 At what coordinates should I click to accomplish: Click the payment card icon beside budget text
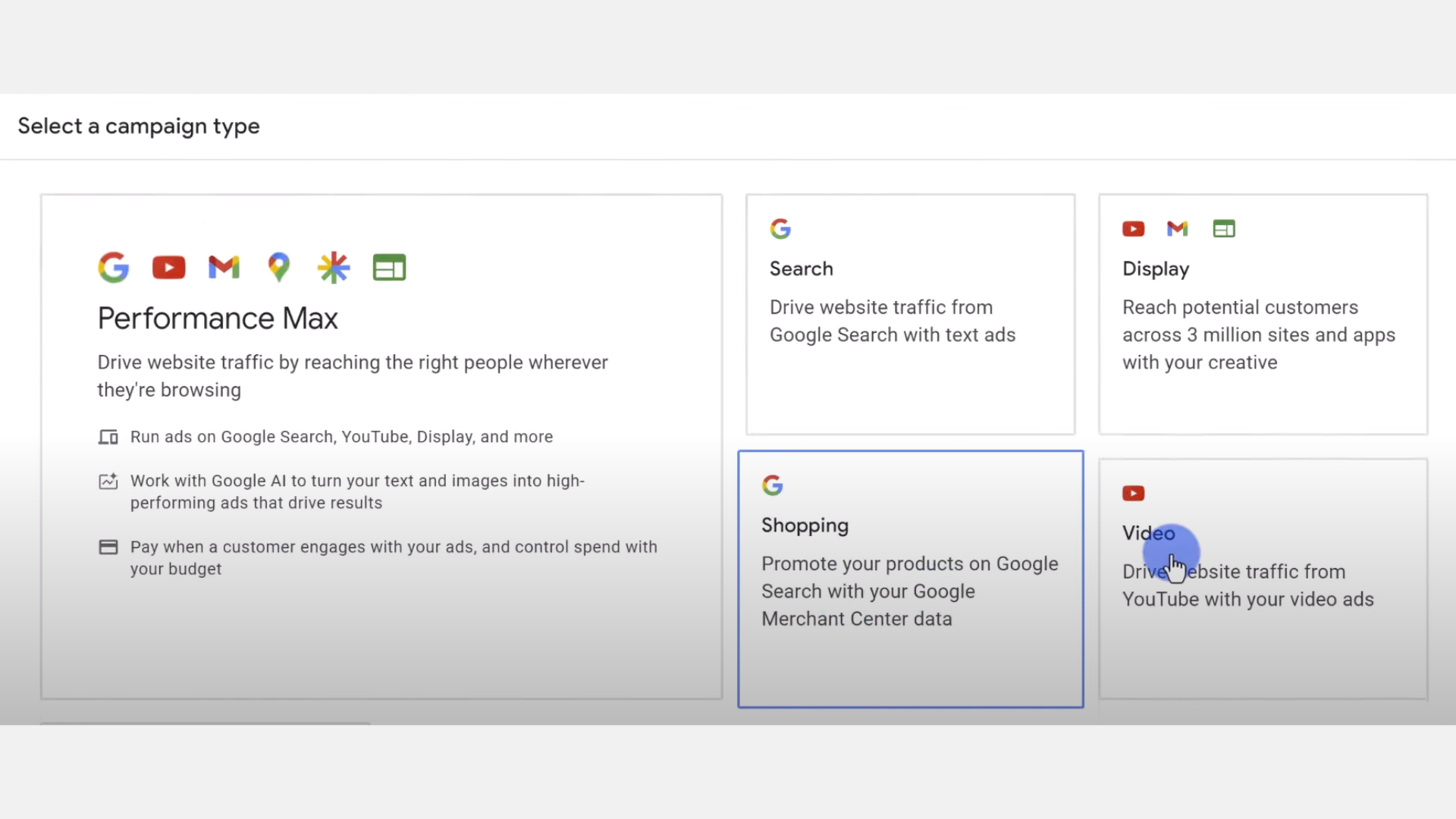(x=108, y=547)
